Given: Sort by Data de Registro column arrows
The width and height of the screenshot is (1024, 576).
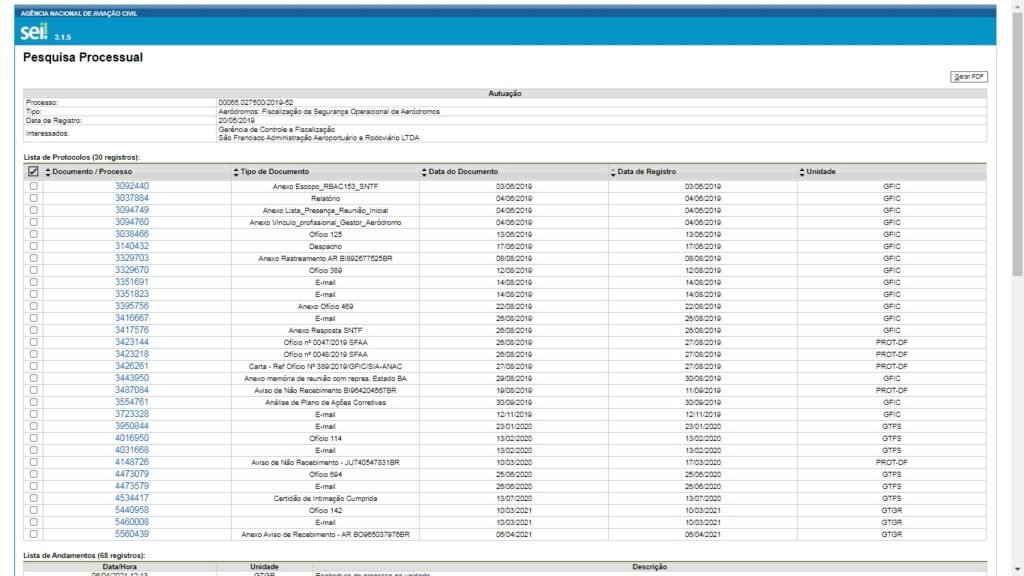Looking at the screenshot, I should (613, 172).
